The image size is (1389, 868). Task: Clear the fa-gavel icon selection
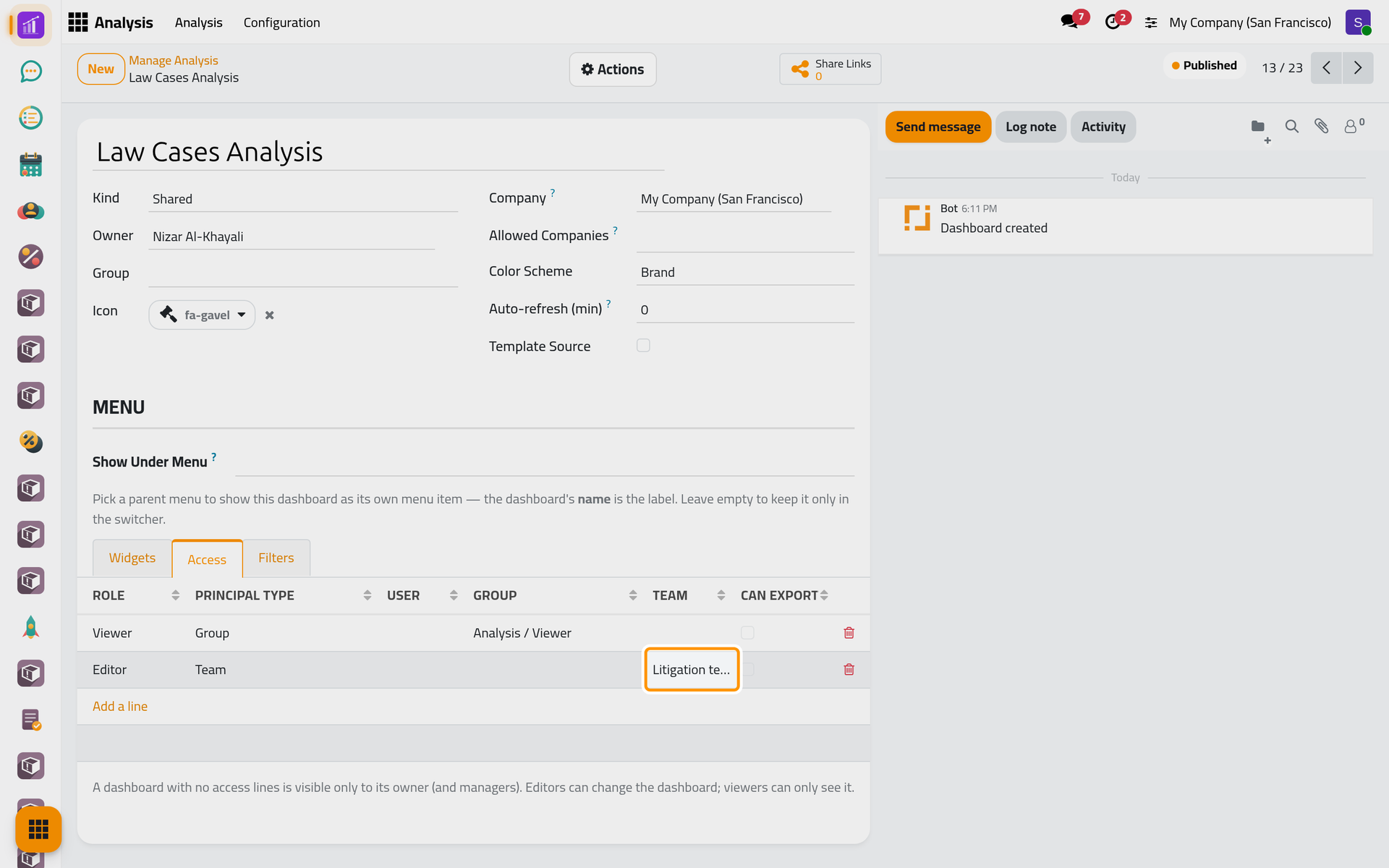(269, 315)
